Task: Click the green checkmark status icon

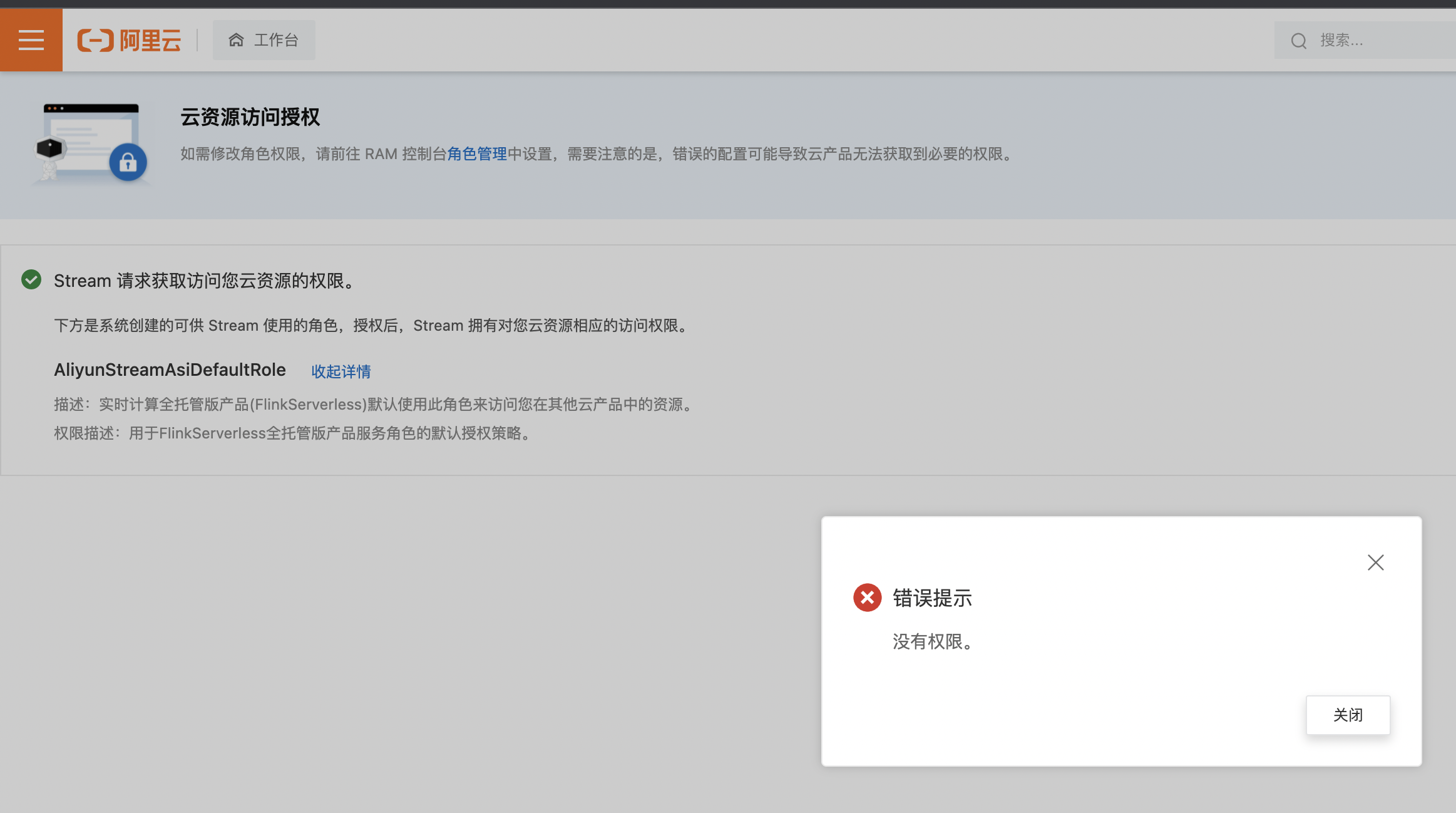Action: pyautogui.click(x=31, y=280)
